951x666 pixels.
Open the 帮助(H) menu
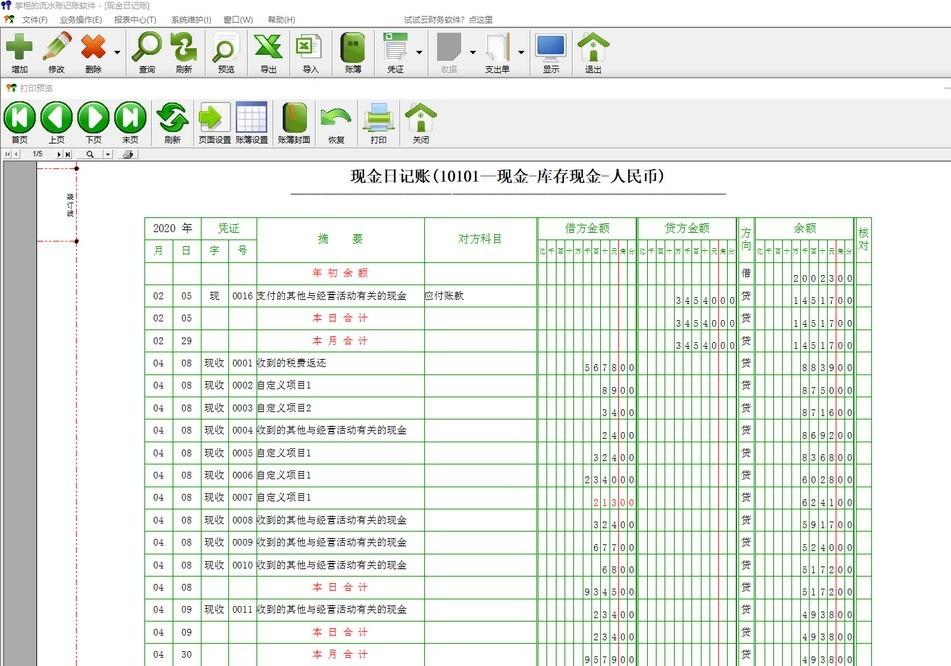pyautogui.click(x=281, y=20)
